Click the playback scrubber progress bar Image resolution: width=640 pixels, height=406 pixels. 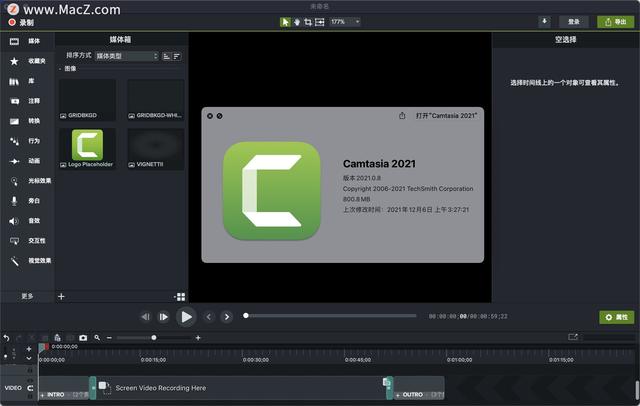tap(330, 315)
